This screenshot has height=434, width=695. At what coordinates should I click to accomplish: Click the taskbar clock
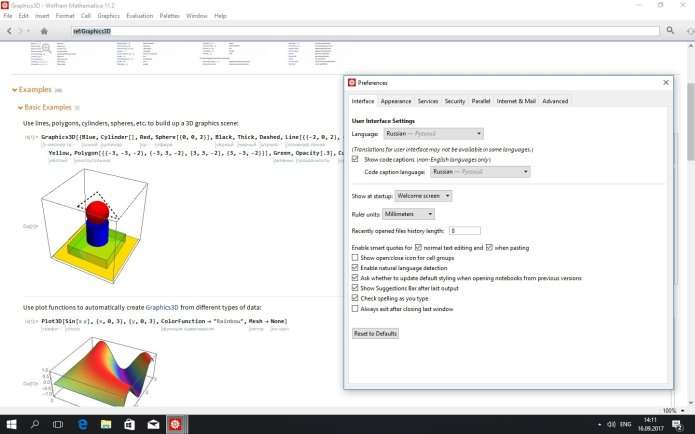click(650, 424)
